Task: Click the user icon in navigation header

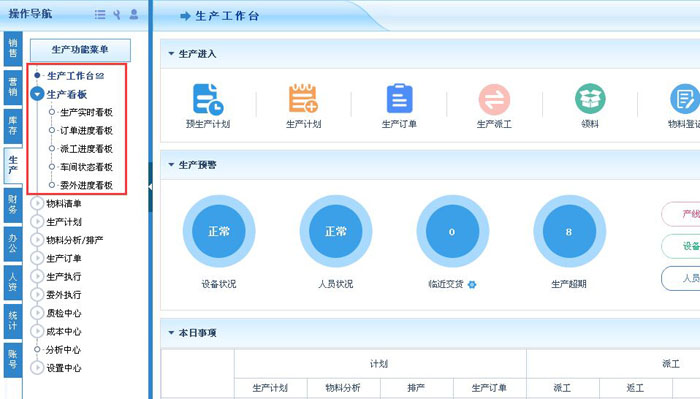Action: [133, 14]
